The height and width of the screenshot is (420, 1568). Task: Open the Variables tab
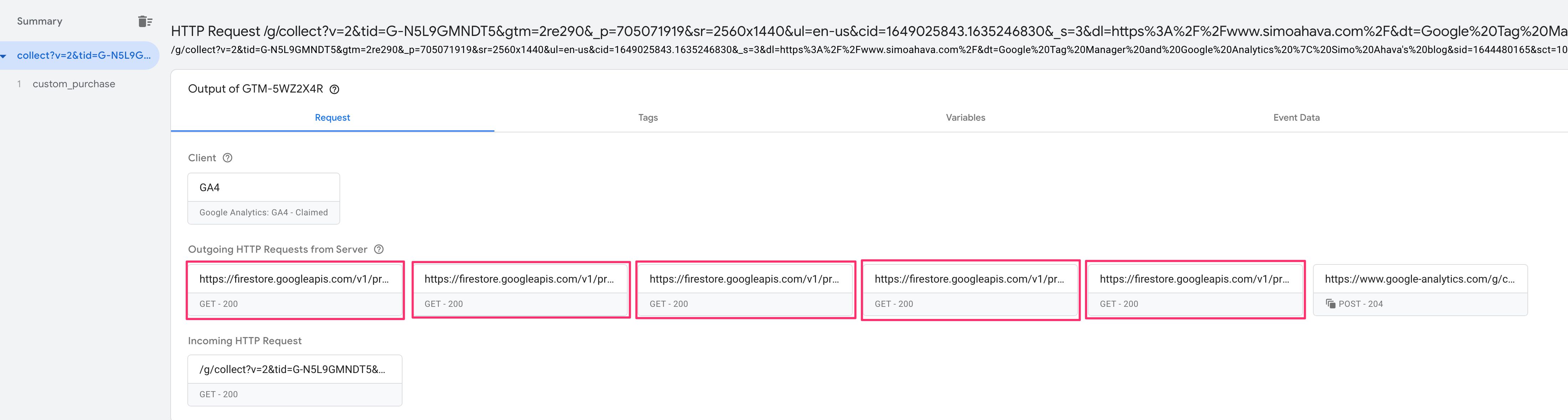point(965,117)
